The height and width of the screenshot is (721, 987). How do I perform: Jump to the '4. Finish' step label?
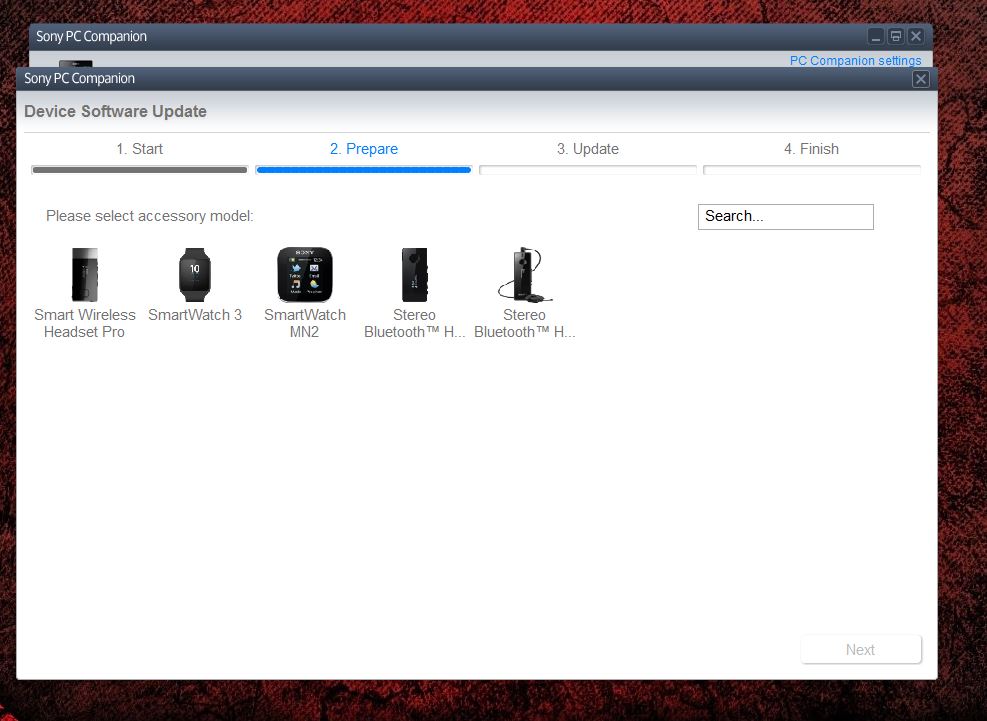click(x=811, y=149)
